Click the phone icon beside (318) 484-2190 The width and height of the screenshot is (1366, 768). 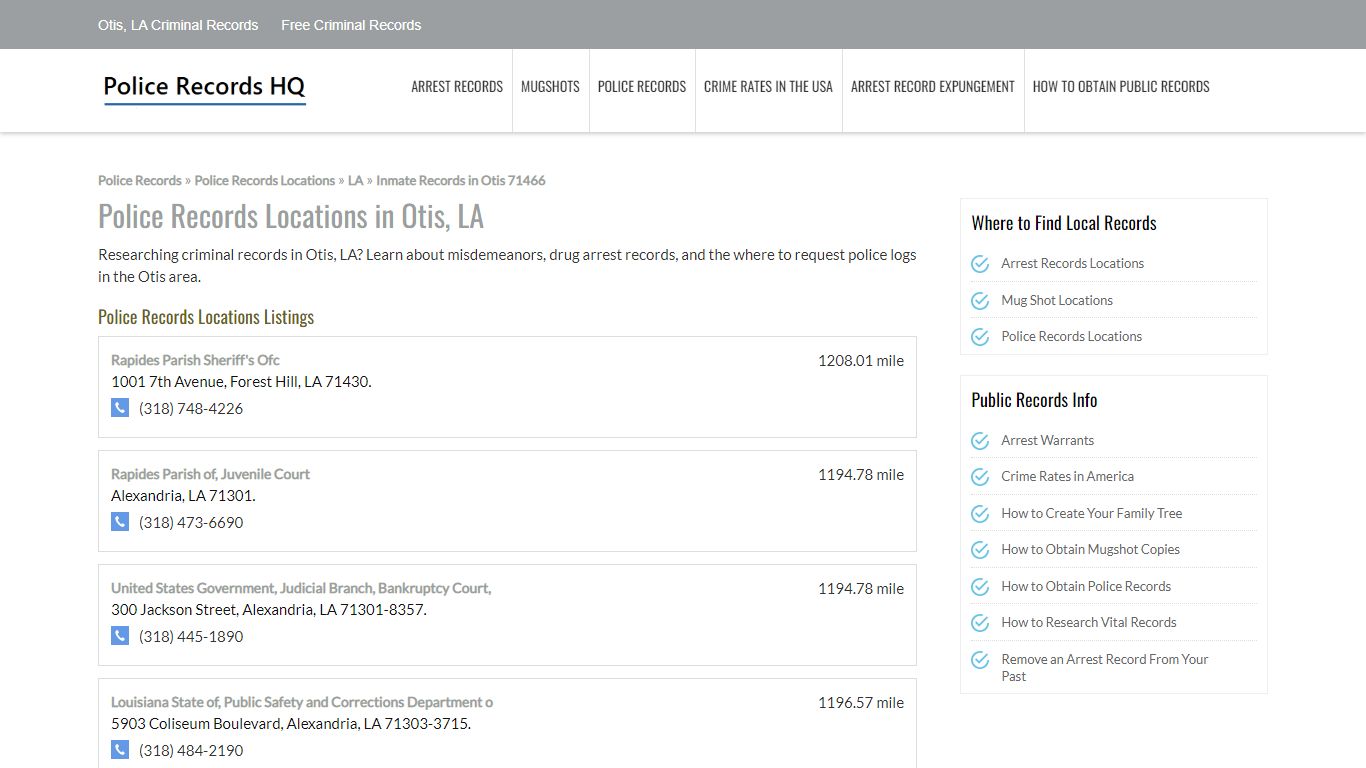click(120, 750)
